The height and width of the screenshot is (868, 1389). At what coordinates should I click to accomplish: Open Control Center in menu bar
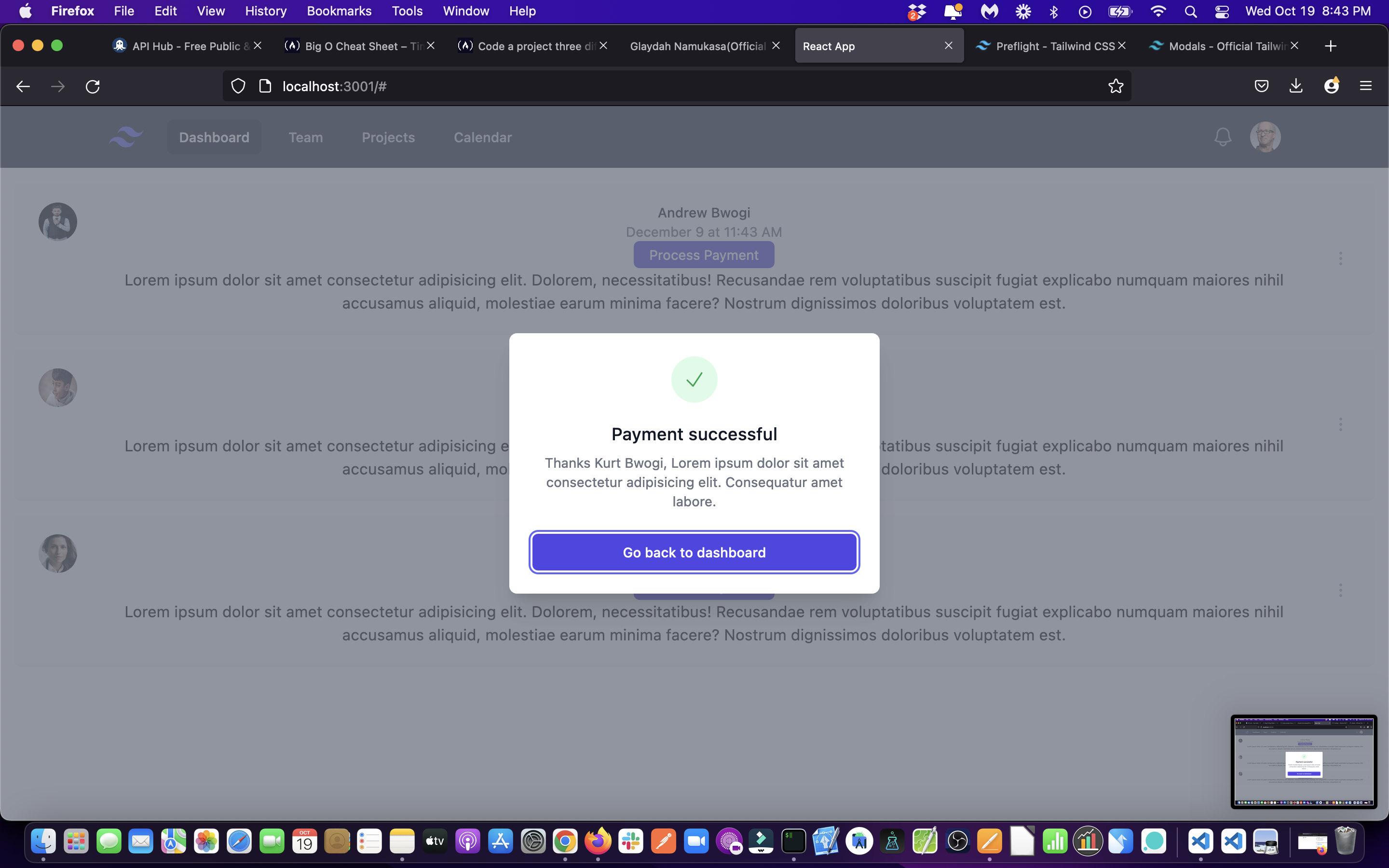[1221, 11]
